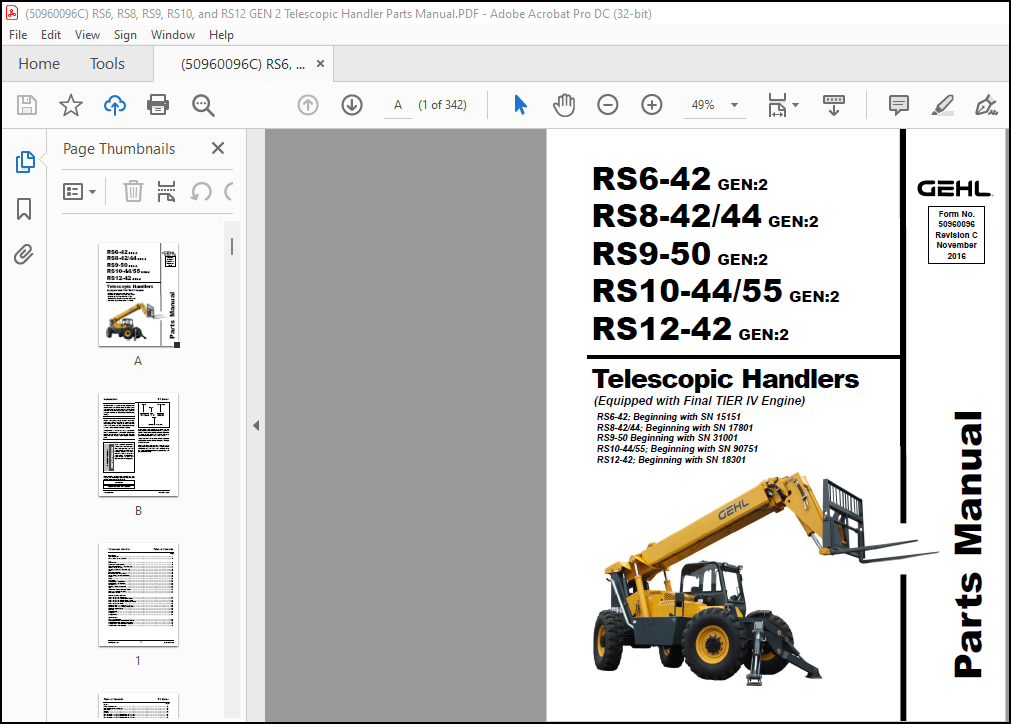
Task: Zoom in with plus icon
Action: (x=652, y=104)
